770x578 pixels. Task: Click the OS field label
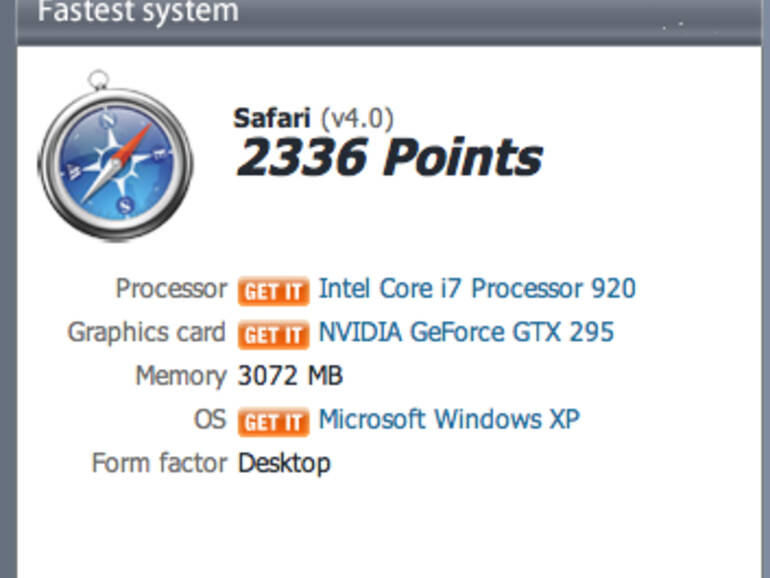[x=210, y=419]
